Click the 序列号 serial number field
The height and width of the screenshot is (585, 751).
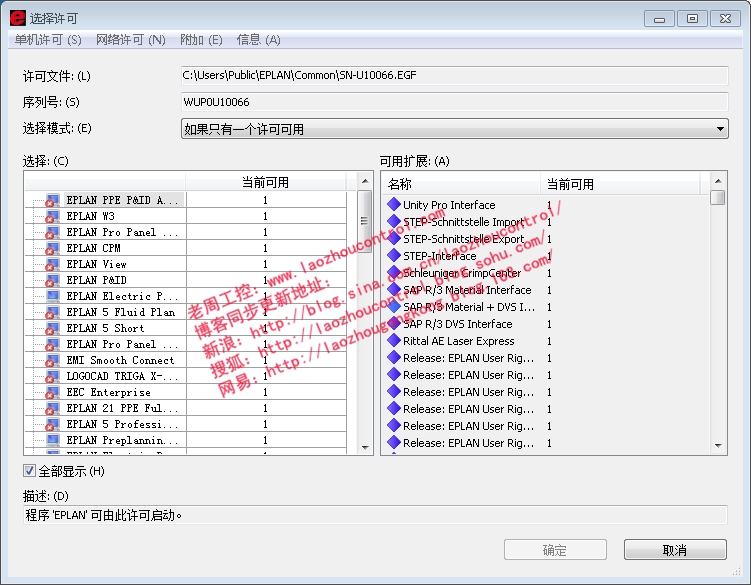click(x=454, y=101)
